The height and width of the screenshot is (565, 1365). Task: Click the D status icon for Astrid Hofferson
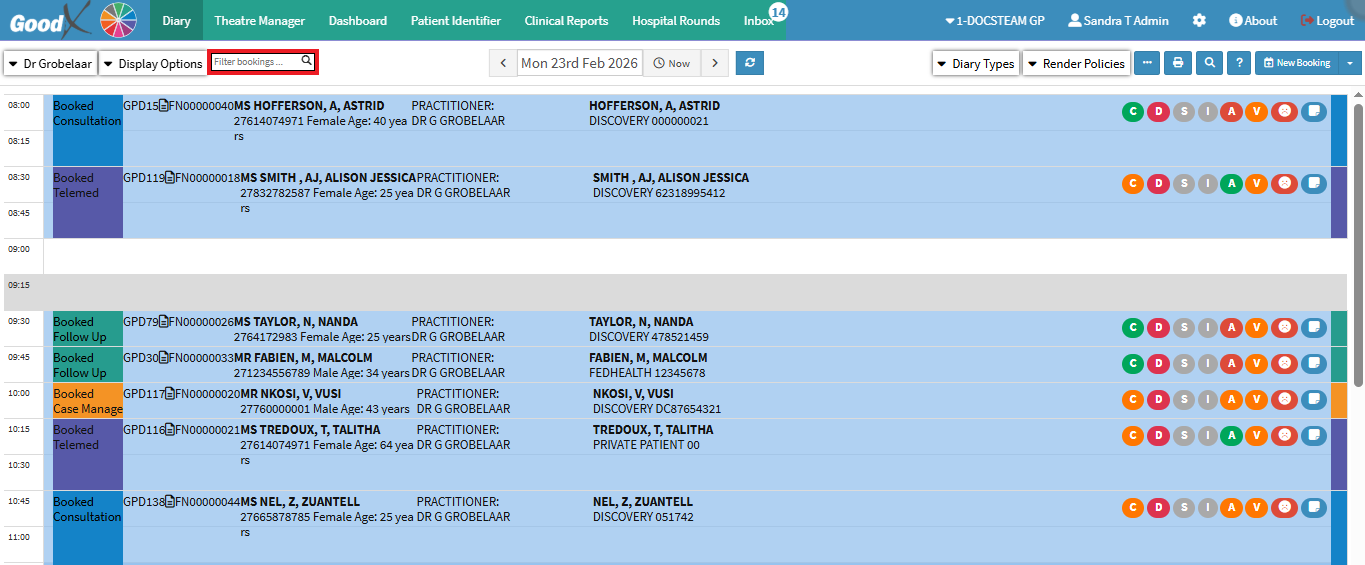tap(1158, 111)
